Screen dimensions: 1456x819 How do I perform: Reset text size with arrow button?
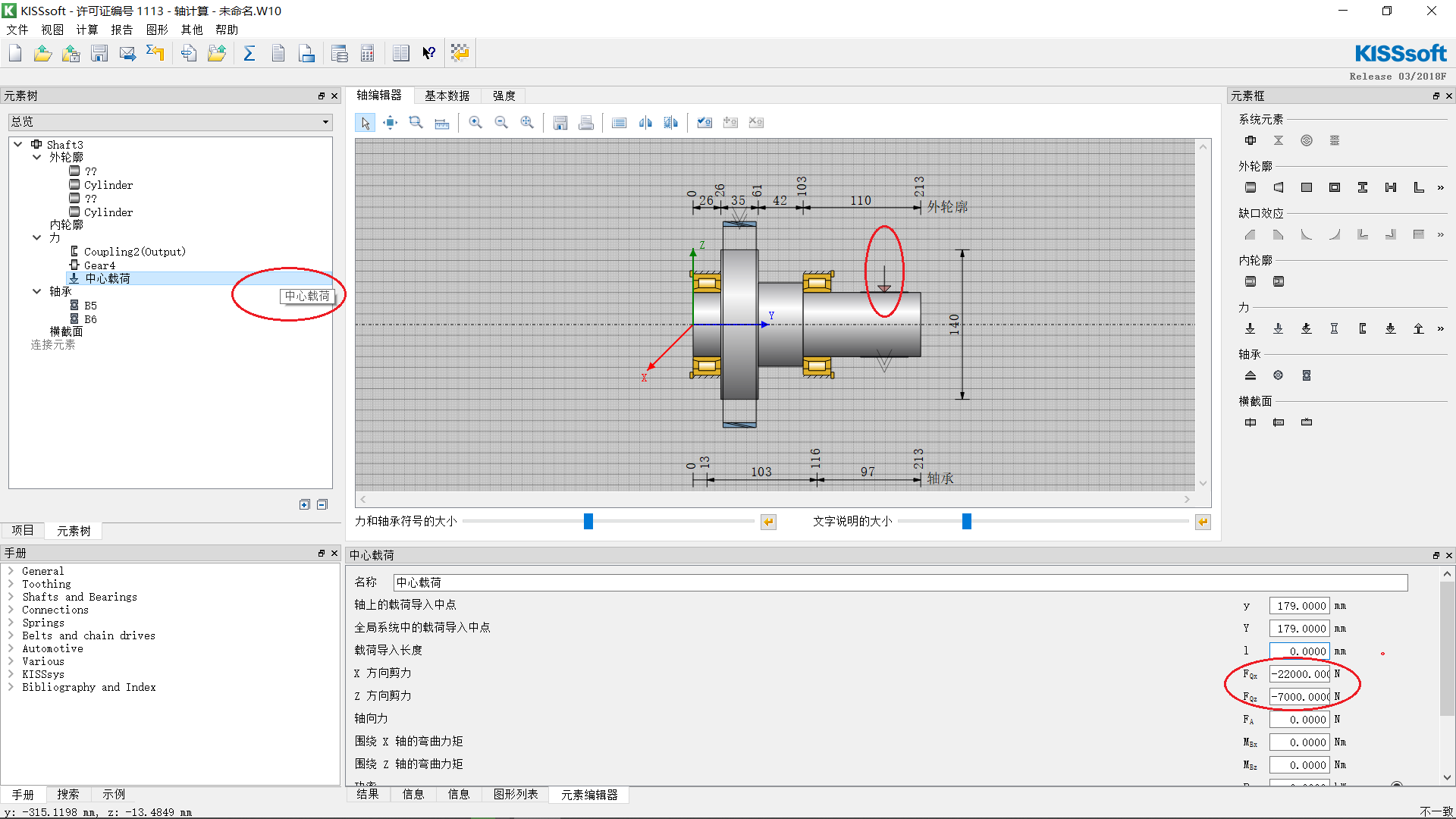point(1203,522)
